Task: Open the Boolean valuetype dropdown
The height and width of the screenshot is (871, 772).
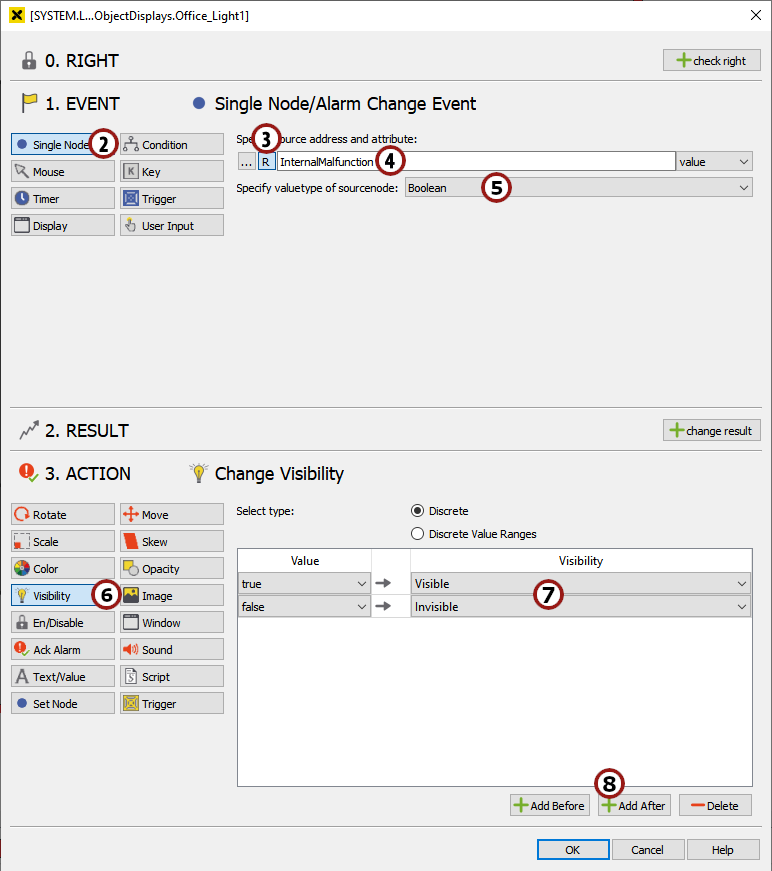Action: [578, 187]
